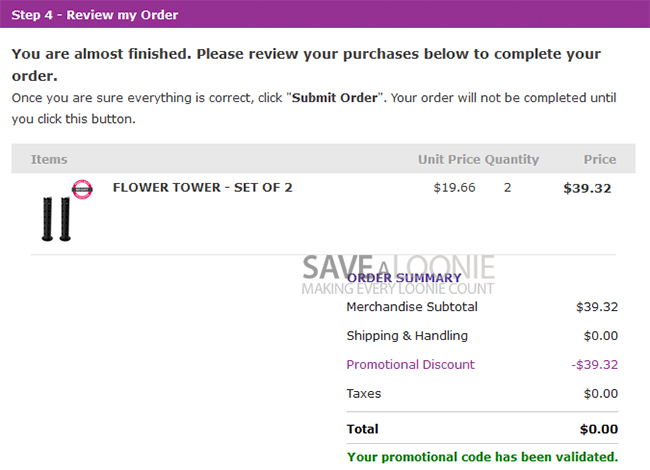Image resolution: width=650 pixels, height=470 pixels.
Task: Click the $0.00 order total amount
Action: [x=598, y=429]
